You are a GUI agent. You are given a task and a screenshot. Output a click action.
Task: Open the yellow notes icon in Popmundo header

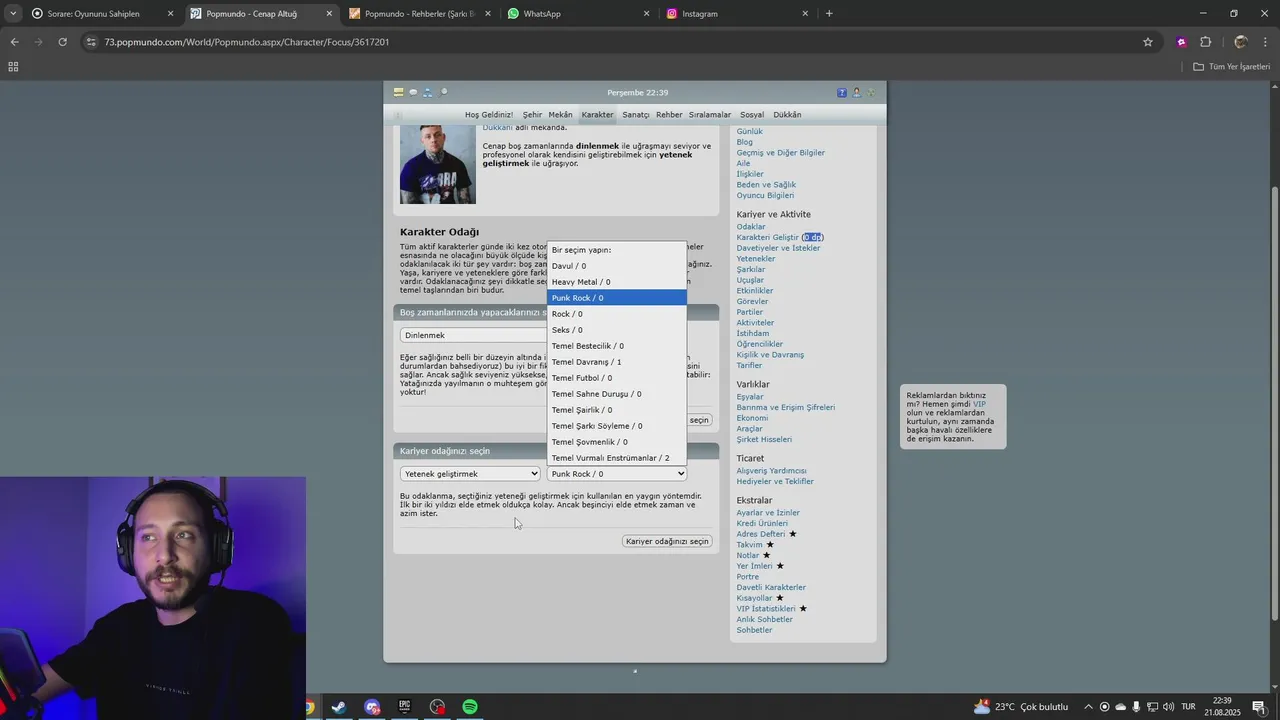pos(398,92)
